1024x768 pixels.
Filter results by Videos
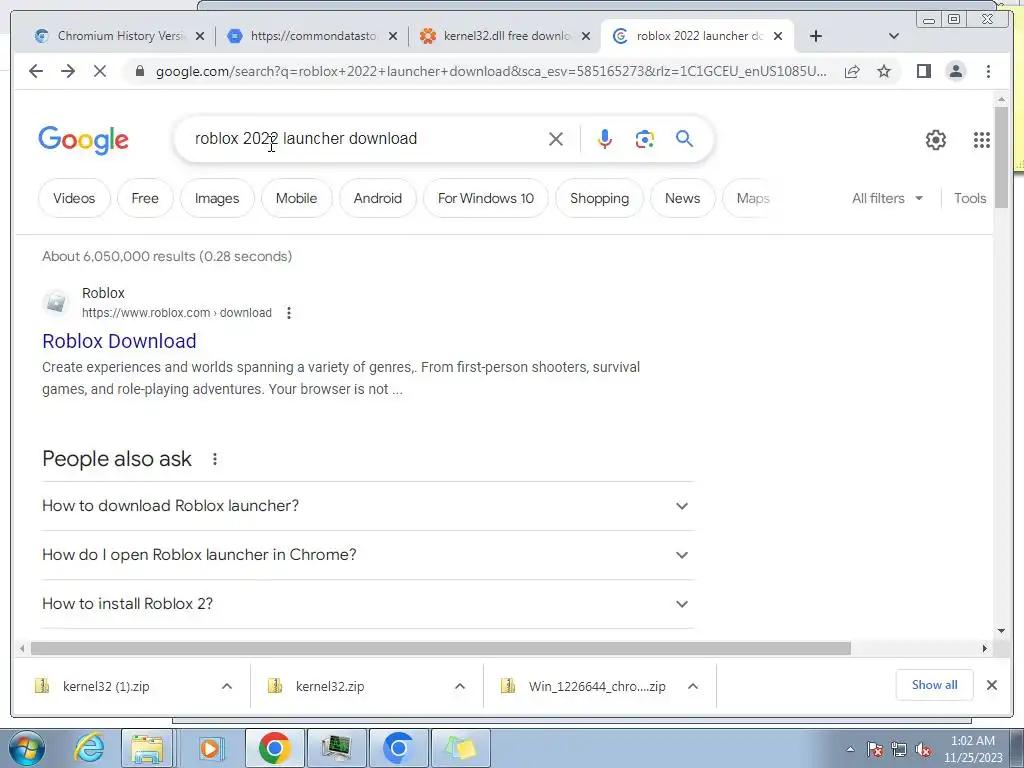pyautogui.click(x=74, y=198)
